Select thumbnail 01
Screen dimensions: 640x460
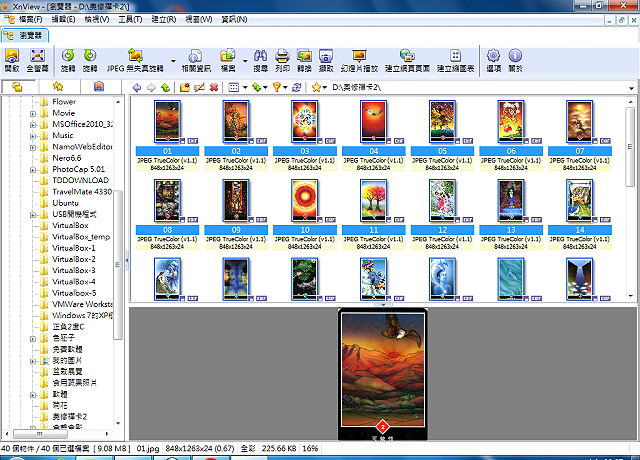coord(167,122)
